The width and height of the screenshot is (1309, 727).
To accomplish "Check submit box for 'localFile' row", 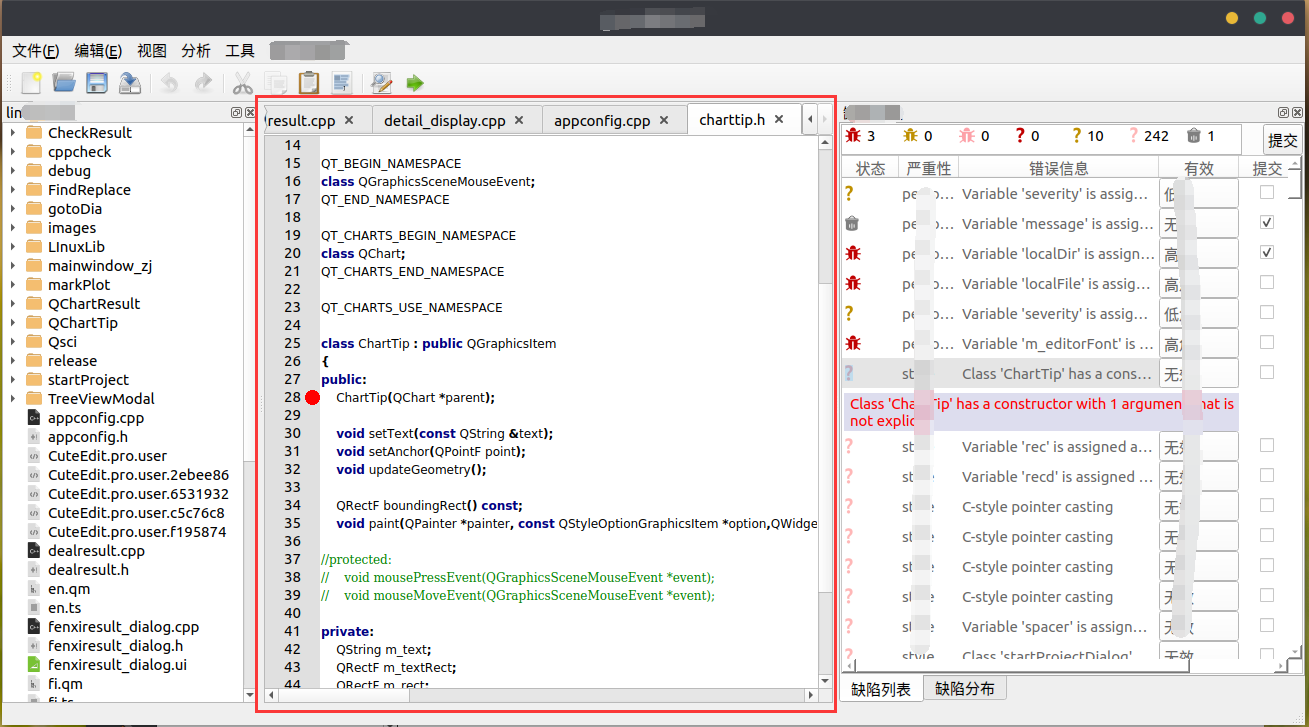I will [x=1267, y=282].
